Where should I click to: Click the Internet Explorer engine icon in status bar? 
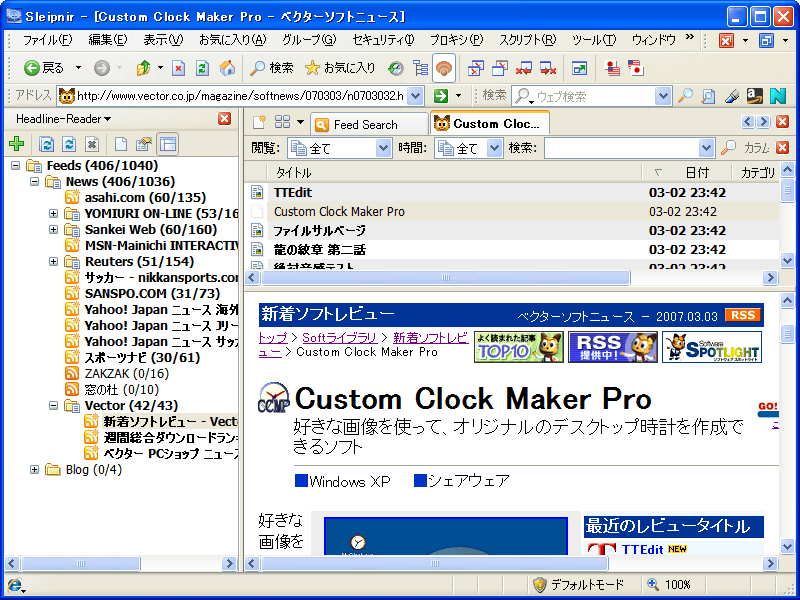tap(14, 585)
